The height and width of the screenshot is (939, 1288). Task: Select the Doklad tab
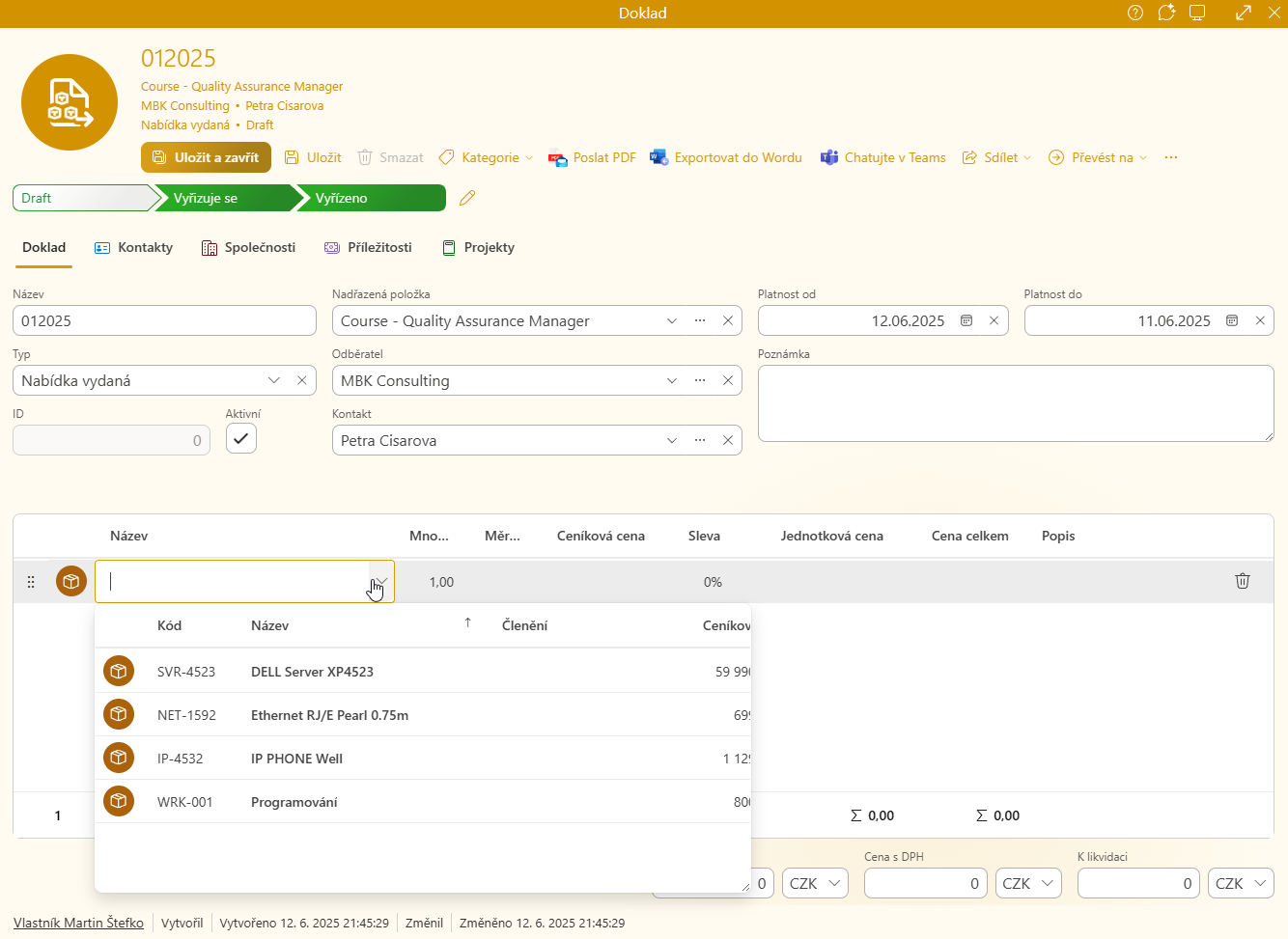click(44, 247)
